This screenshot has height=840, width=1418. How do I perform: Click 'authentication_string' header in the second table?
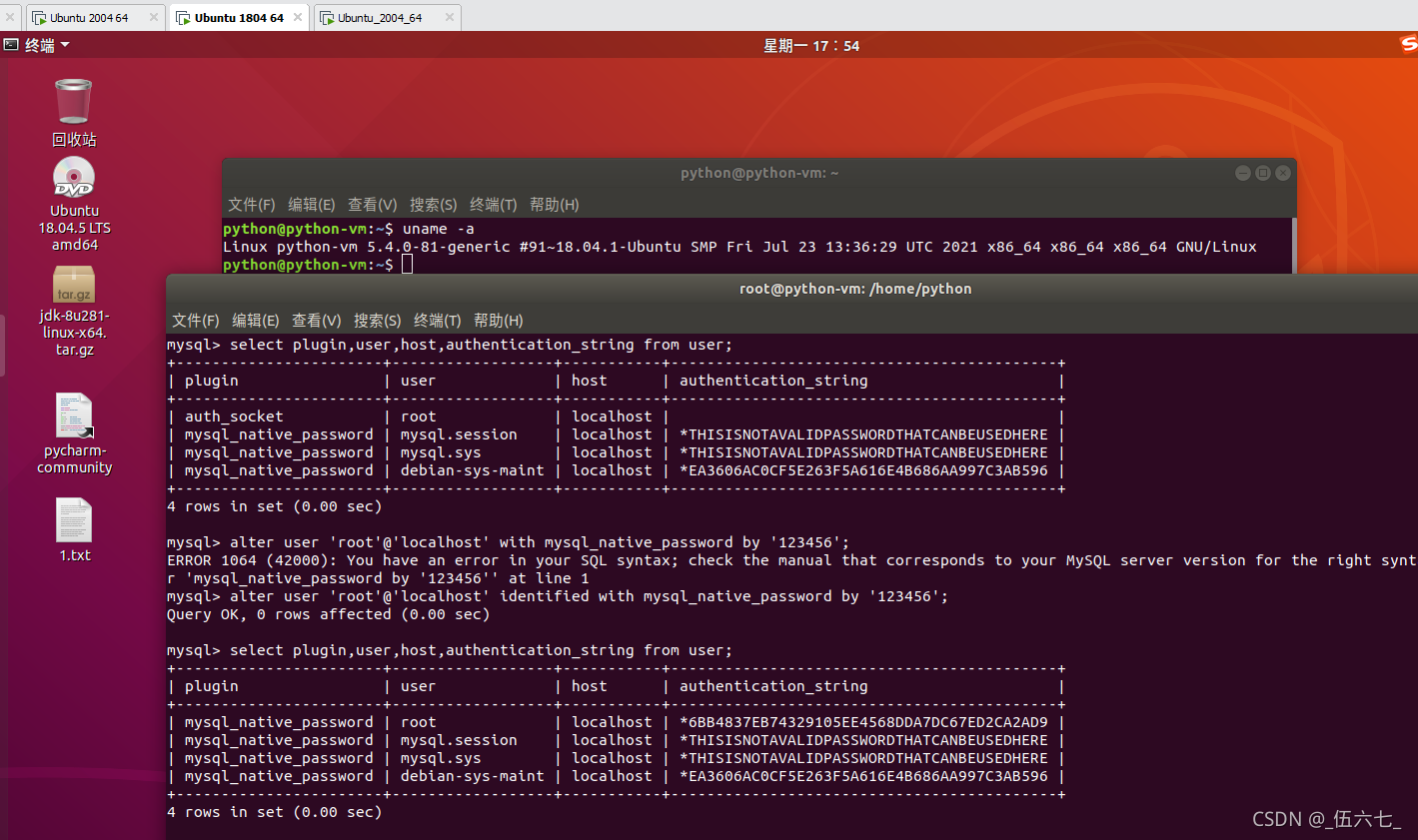point(773,686)
